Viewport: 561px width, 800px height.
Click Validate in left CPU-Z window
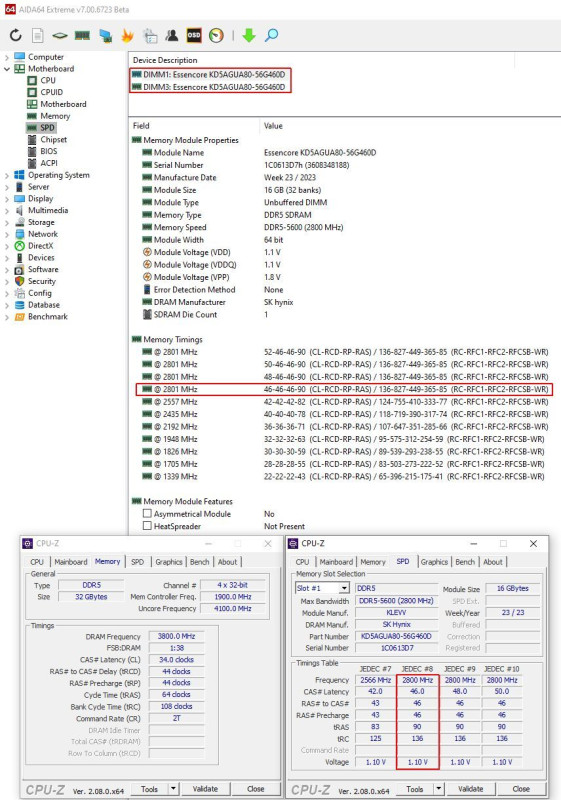point(206,789)
